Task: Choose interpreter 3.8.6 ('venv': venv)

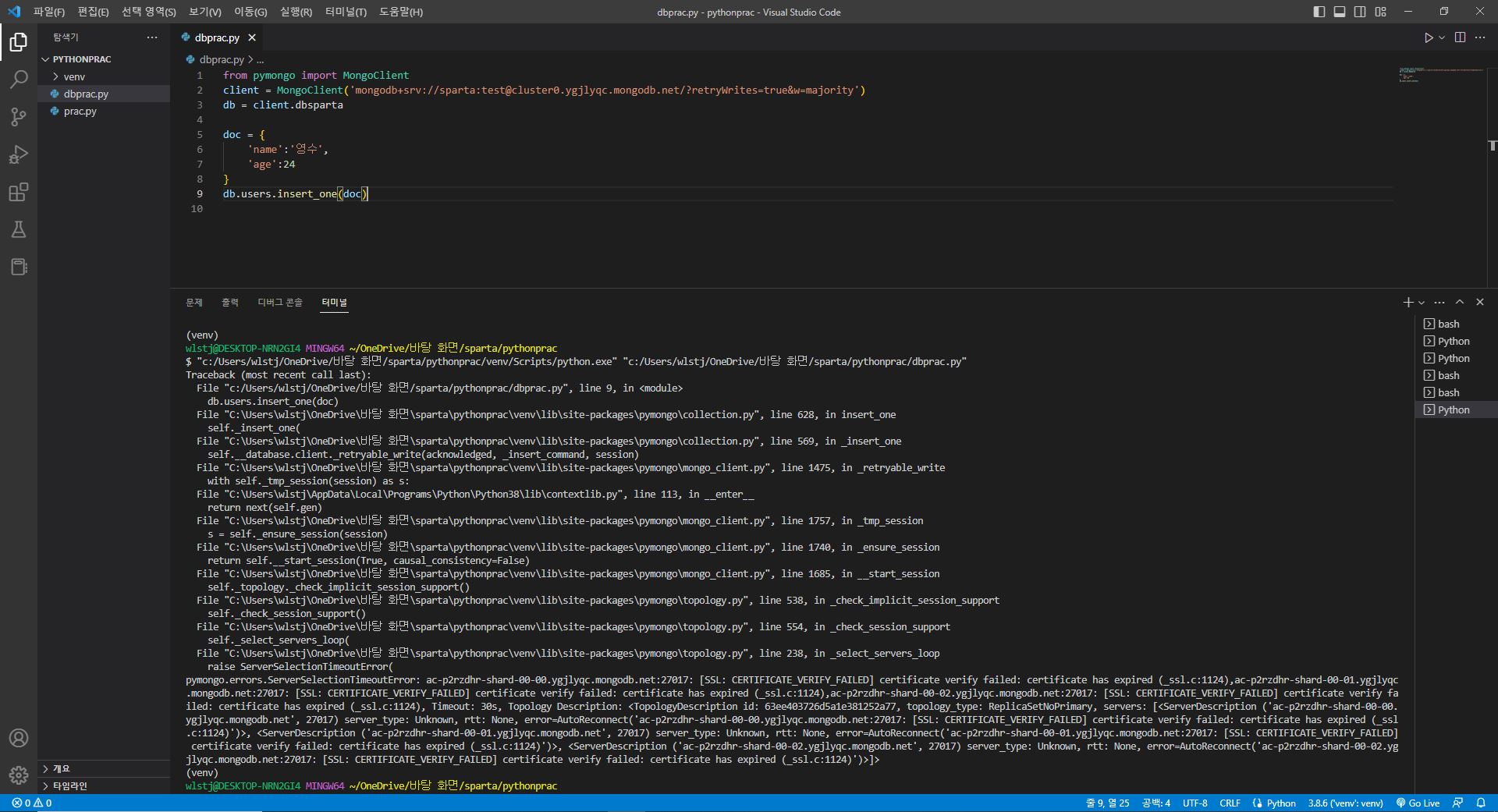Action: point(1345,803)
